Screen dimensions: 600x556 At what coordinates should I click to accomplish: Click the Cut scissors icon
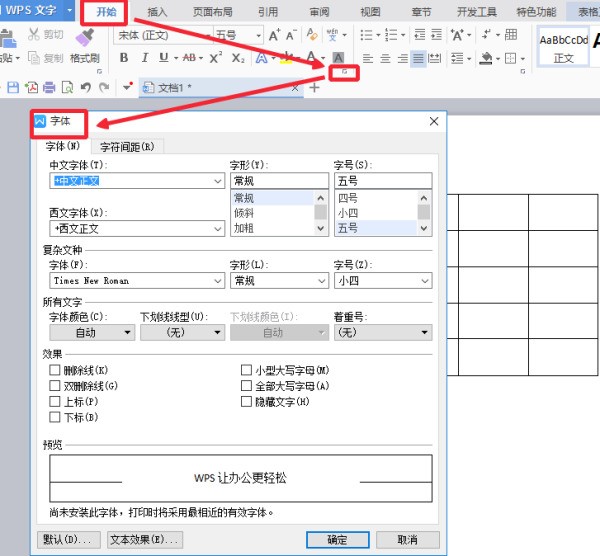34,34
